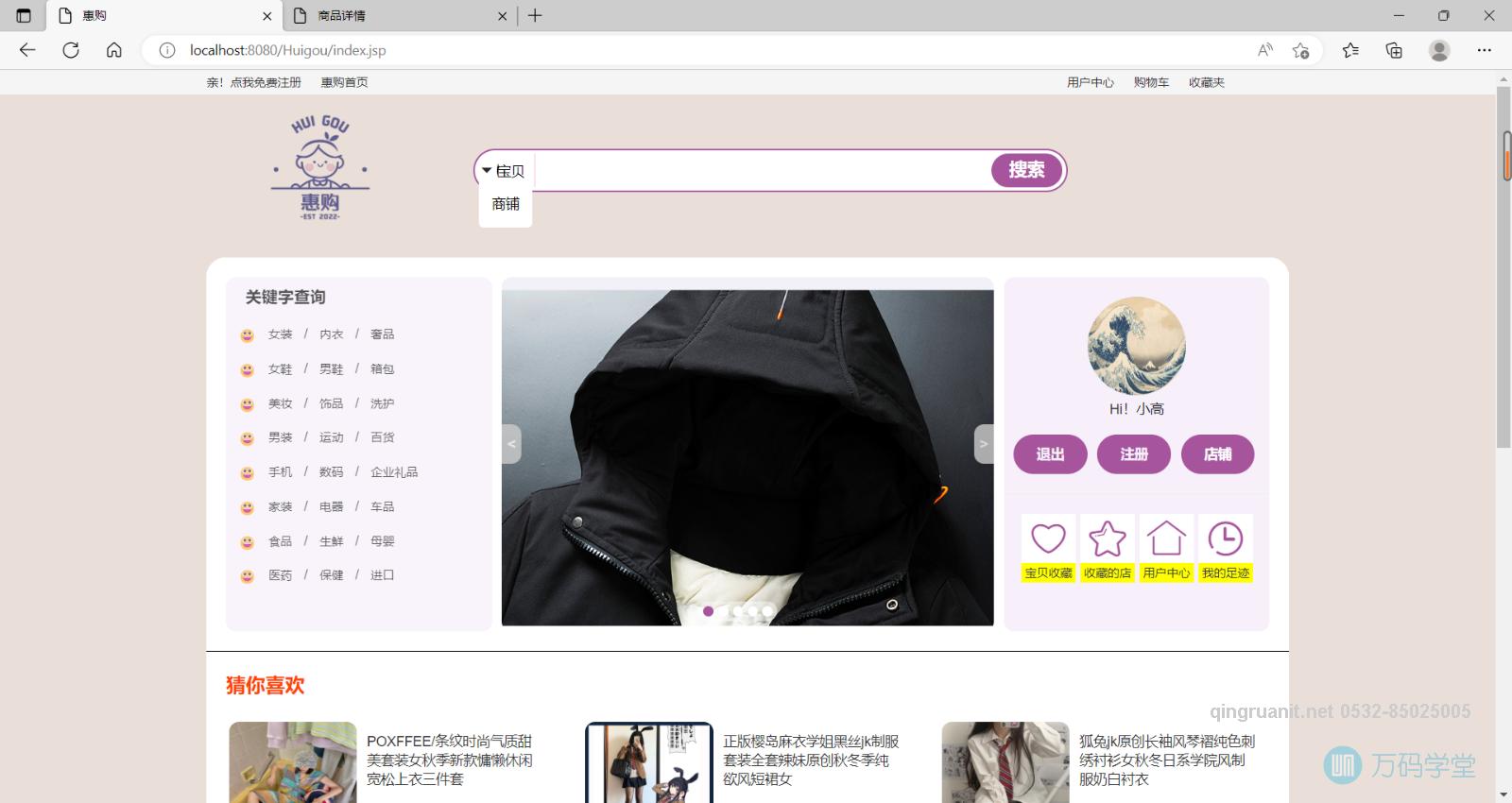The width and height of the screenshot is (1512, 803).
Task: Close the 商品详情 tab
Action: (x=502, y=16)
